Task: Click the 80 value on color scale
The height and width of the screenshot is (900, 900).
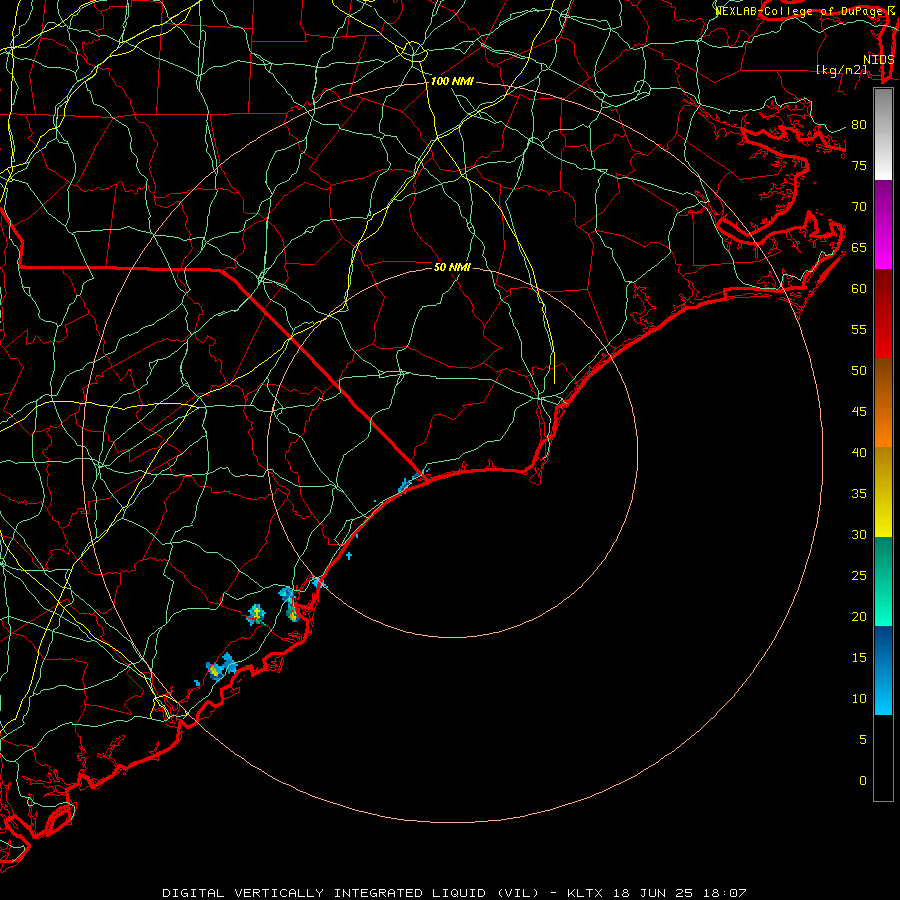Action: point(859,125)
